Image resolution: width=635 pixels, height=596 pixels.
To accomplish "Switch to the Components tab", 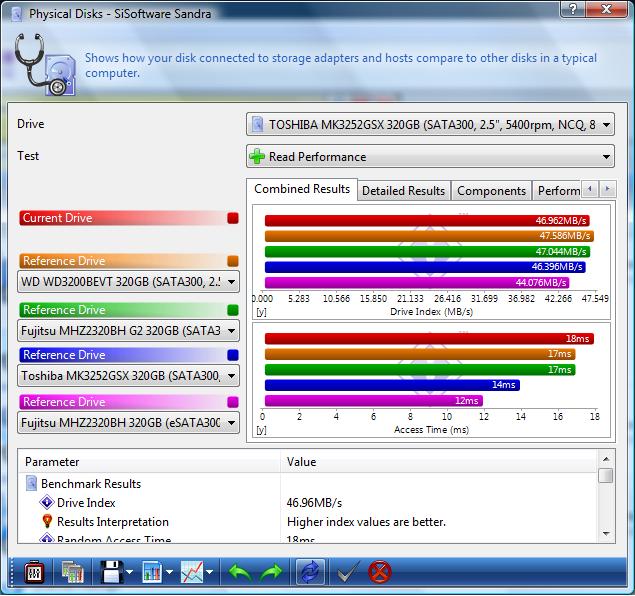I will [491, 191].
